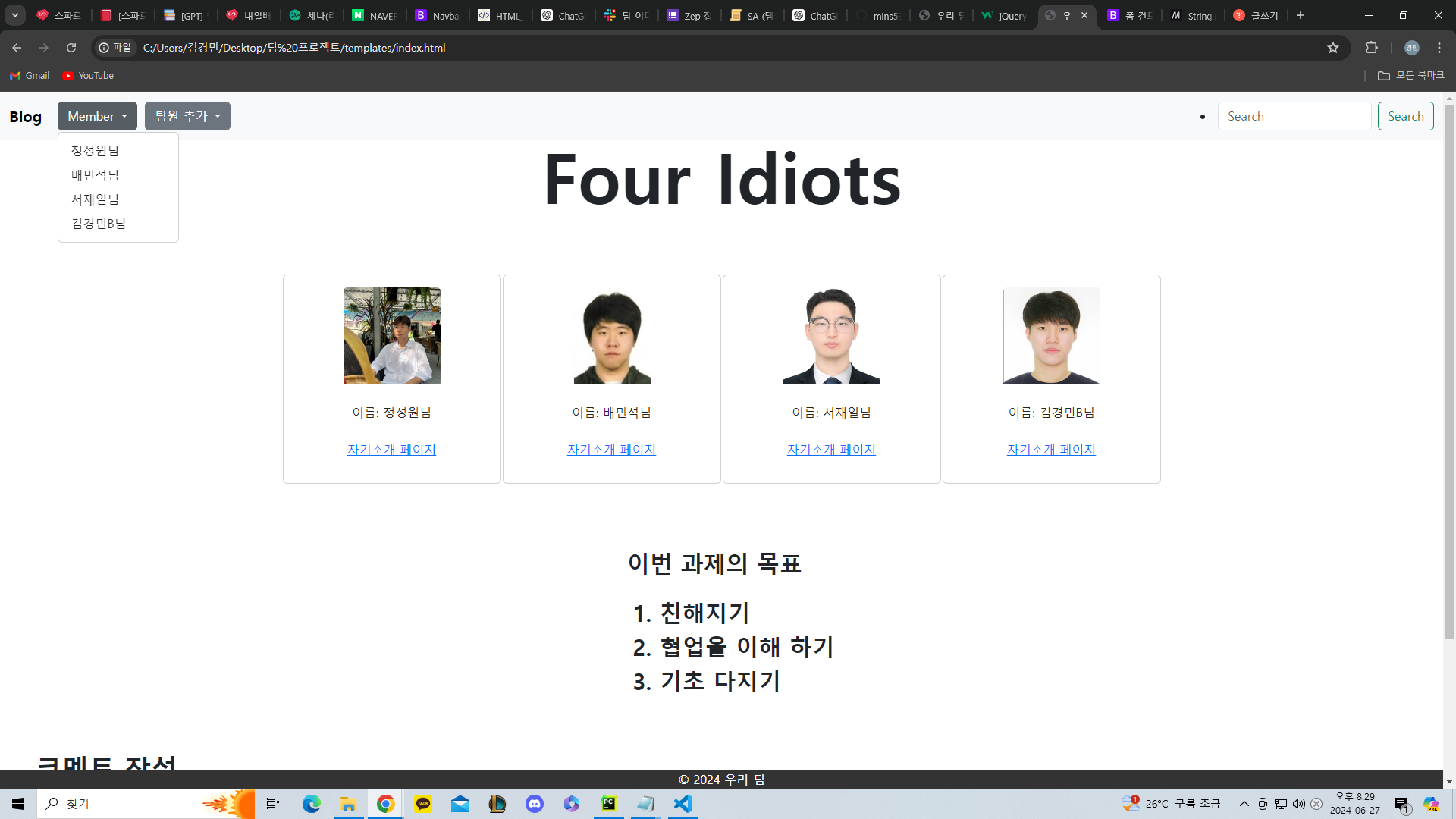Choose 김경민B님 in the Member menu
The width and height of the screenshot is (1456, 819).
(99, 224)
